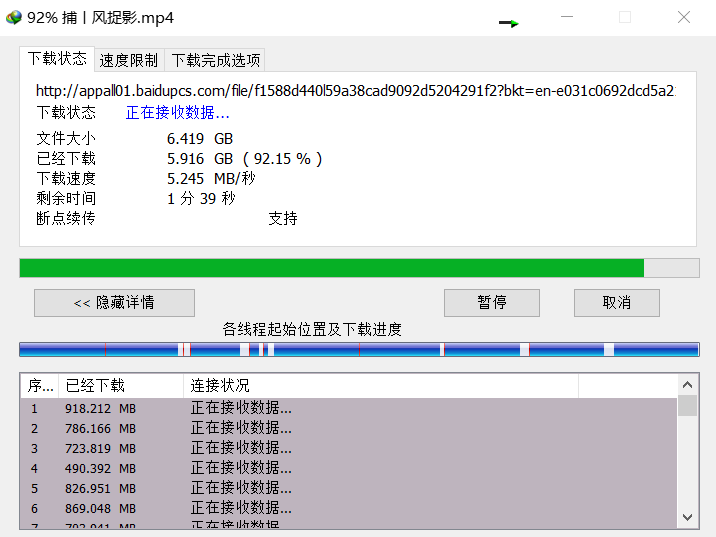Image resolution: width=716 pixels, height=537 pixels.
Task: Click the thread list scroll-up arrow
Action: [x=687, y=385]
